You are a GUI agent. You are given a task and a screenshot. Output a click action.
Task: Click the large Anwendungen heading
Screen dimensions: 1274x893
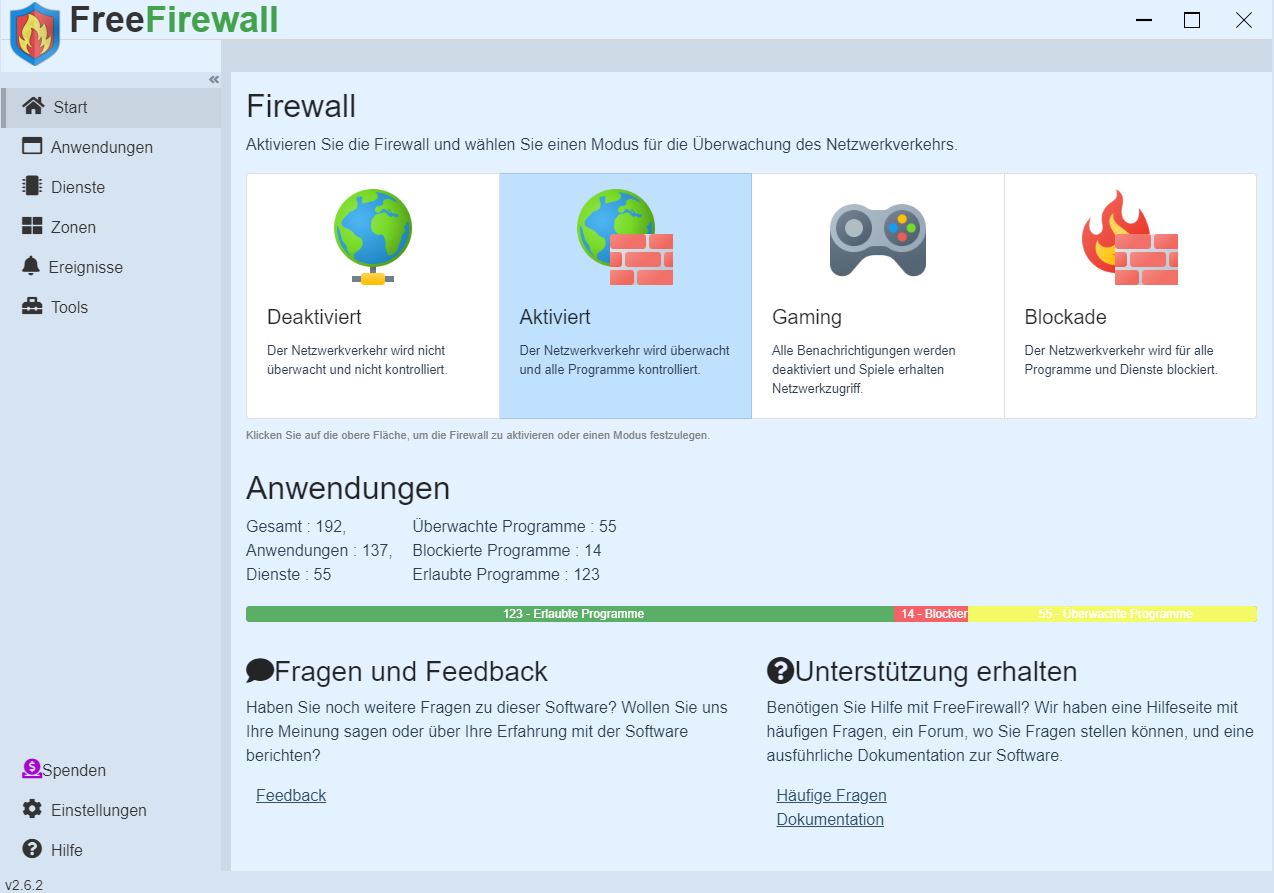click(x=348, y=489)
